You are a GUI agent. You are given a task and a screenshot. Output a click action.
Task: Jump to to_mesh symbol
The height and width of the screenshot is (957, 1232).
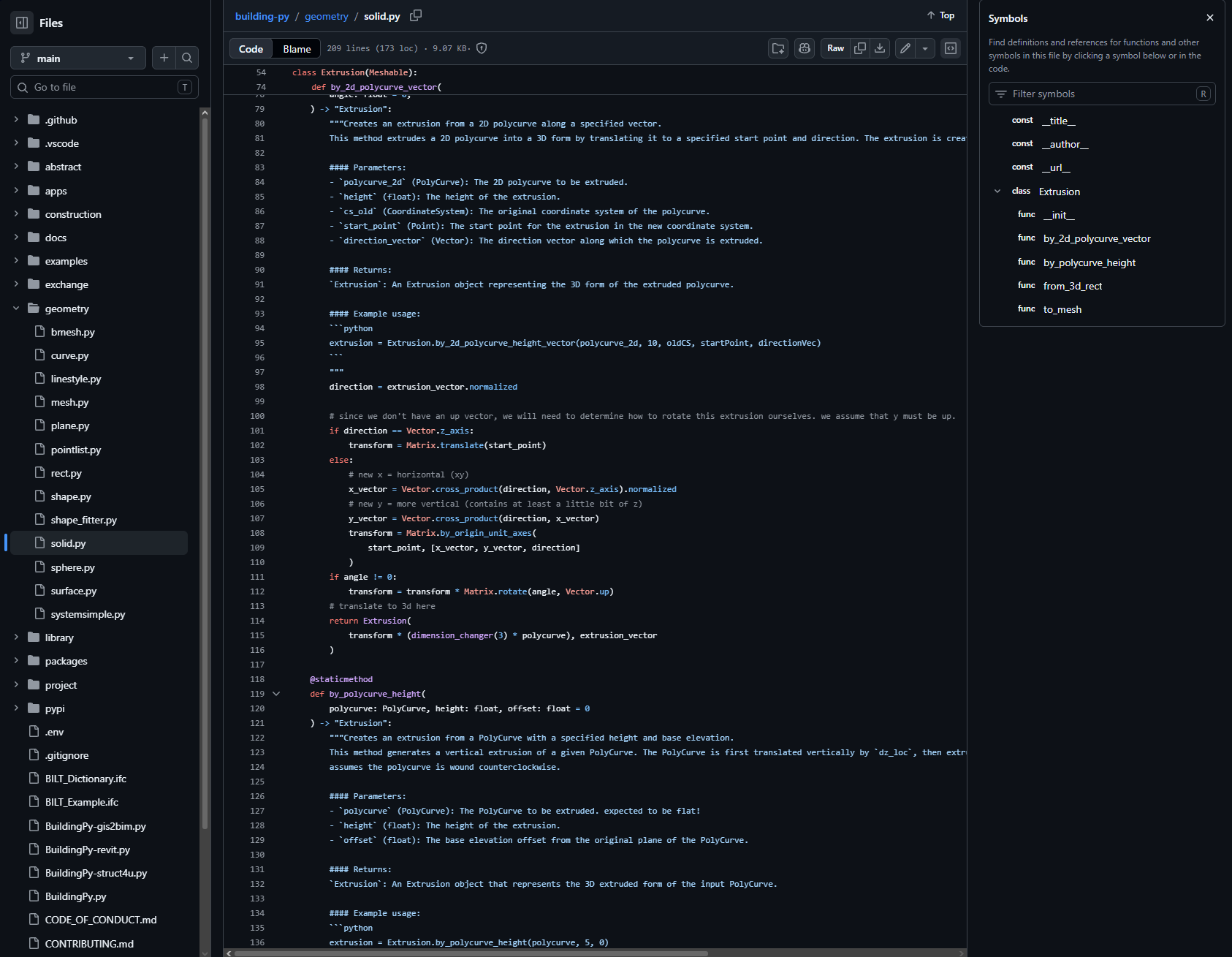click(1062, 309)
